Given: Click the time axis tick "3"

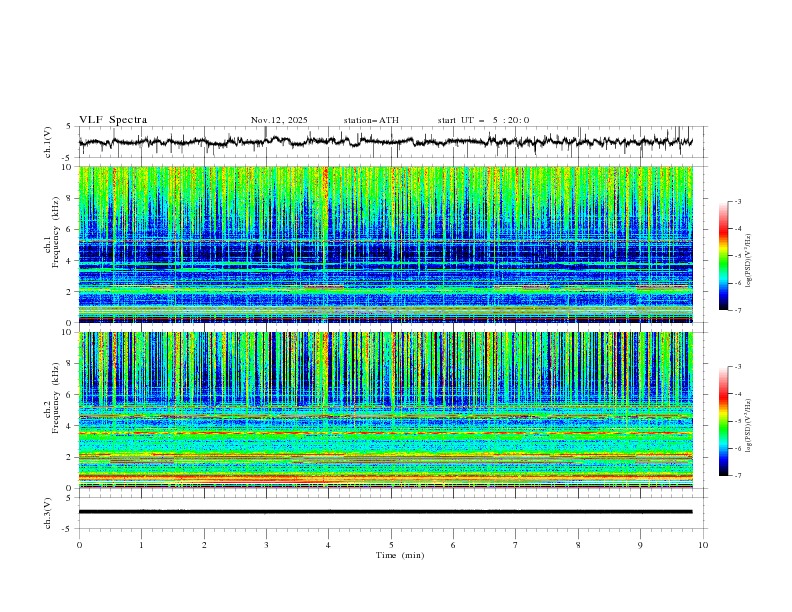Looking at the screenshot, I should pos(266,545).
